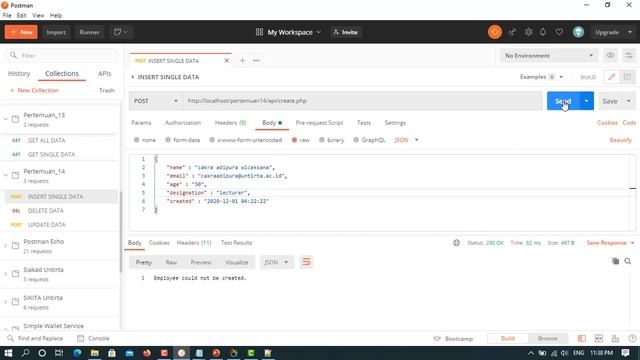Open the Save Response dropdown

(610, 242)
